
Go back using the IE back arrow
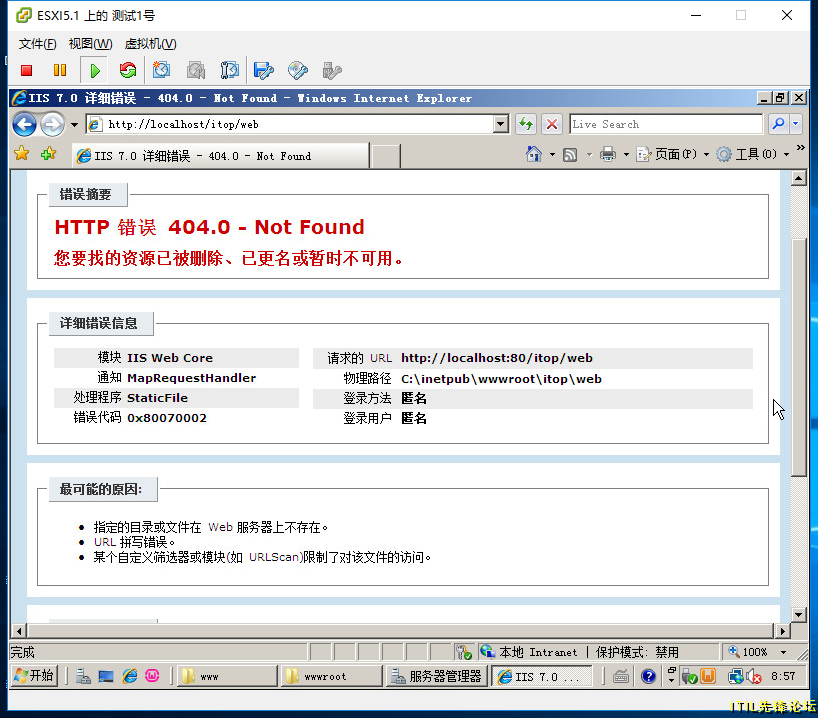tap(25, 124)
